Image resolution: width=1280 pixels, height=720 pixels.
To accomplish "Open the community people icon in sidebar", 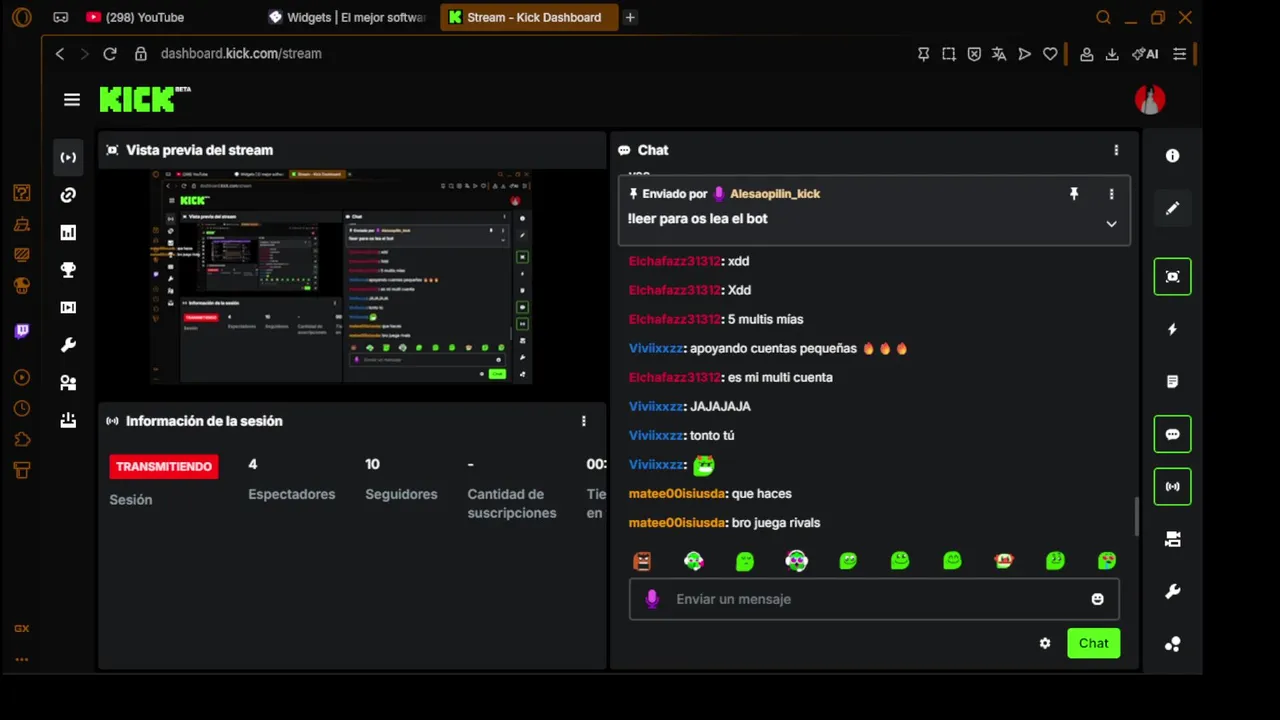I will click(x=68, y=382).
